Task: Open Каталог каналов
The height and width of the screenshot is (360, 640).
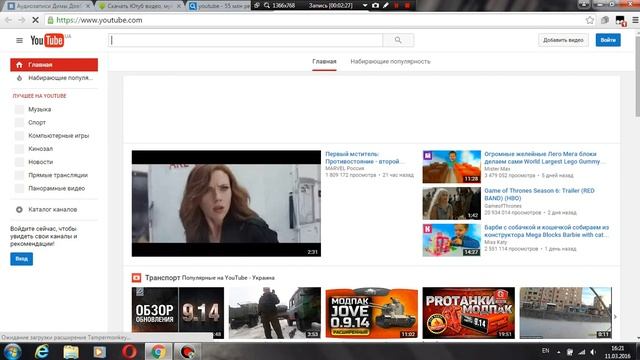Action: click(53, 209)
